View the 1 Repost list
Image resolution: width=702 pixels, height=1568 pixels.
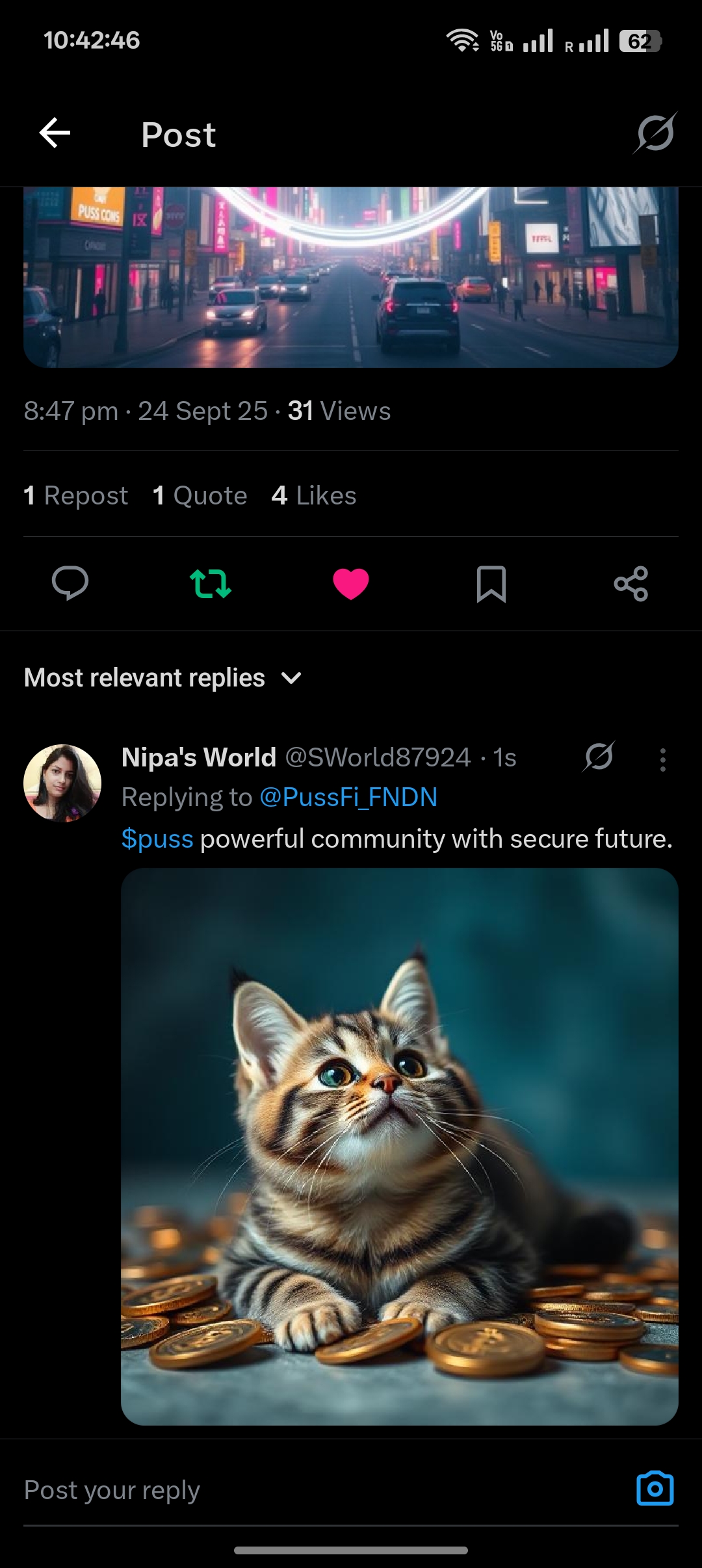[x=76, y=495]
